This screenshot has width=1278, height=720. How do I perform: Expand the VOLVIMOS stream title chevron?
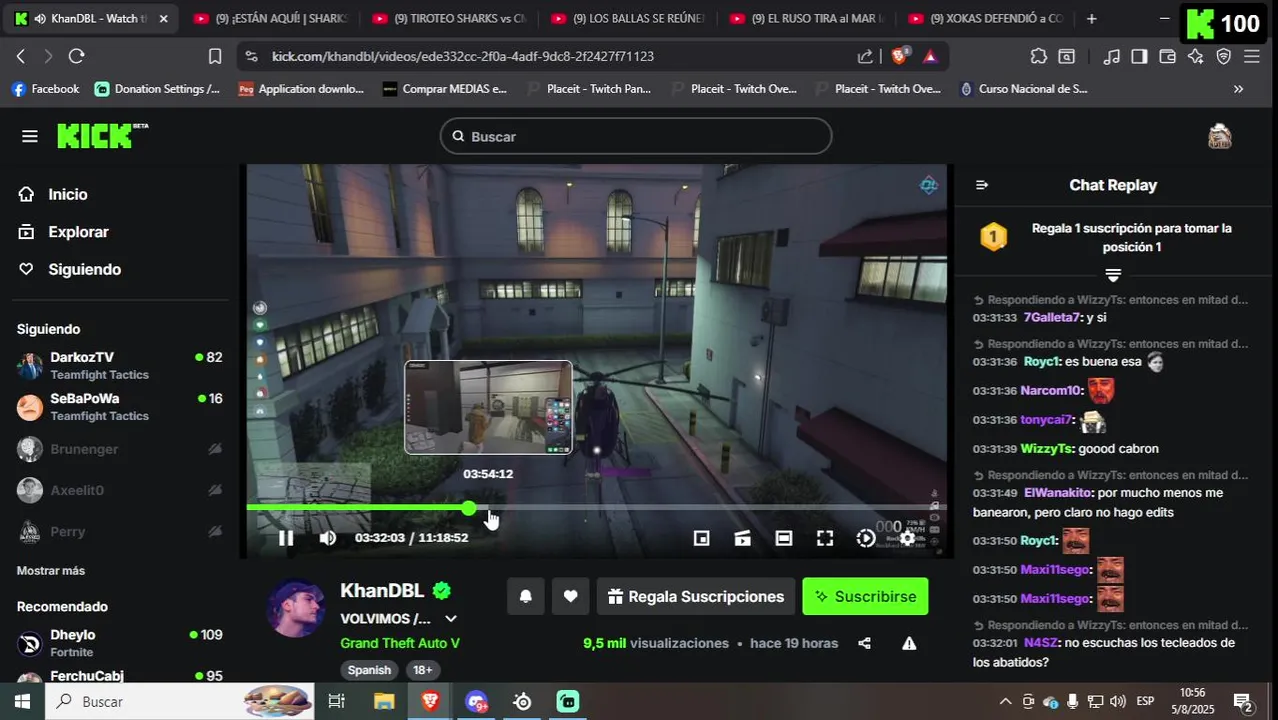451,619
